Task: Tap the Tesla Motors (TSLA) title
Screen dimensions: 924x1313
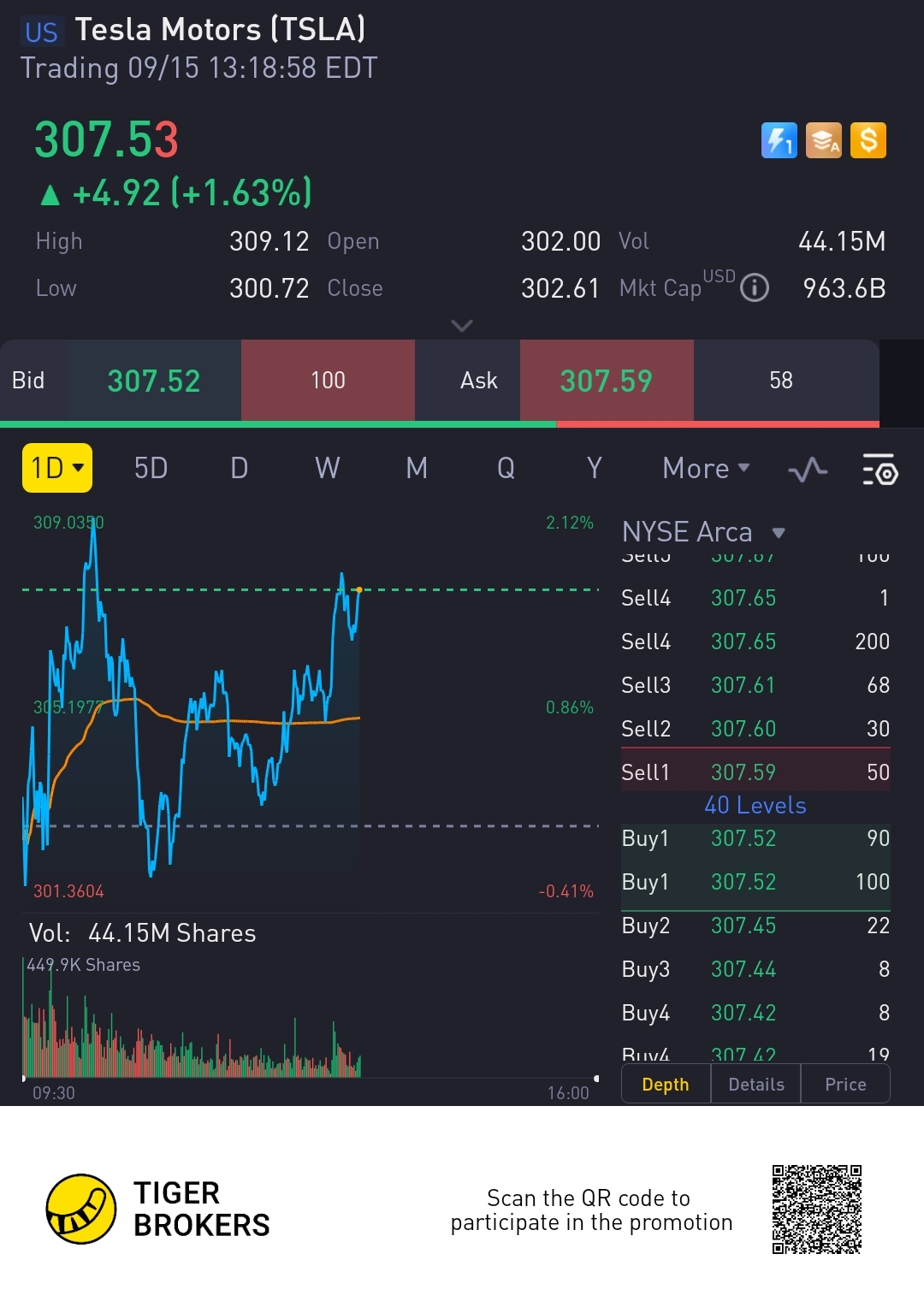Action: coord(220,30)
